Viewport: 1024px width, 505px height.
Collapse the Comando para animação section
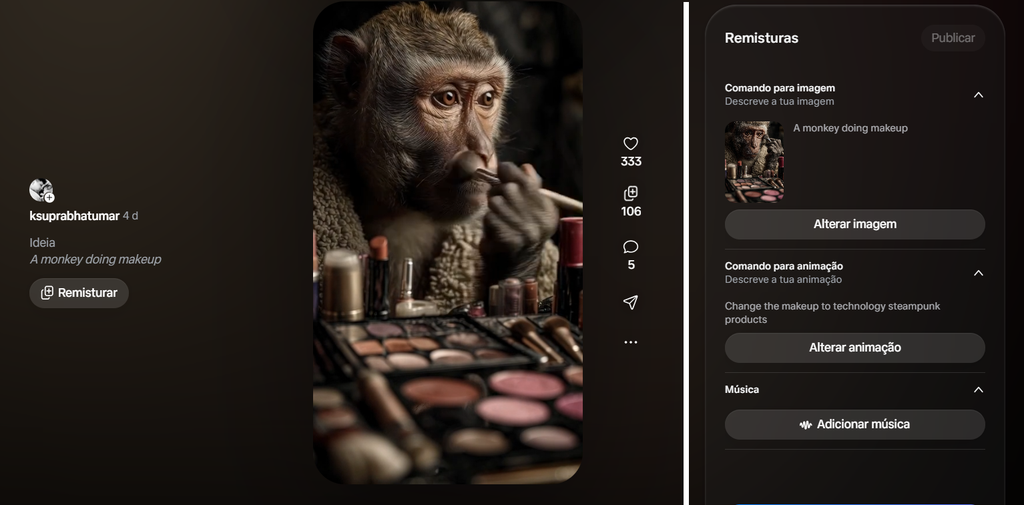click(x=978, y=273)
